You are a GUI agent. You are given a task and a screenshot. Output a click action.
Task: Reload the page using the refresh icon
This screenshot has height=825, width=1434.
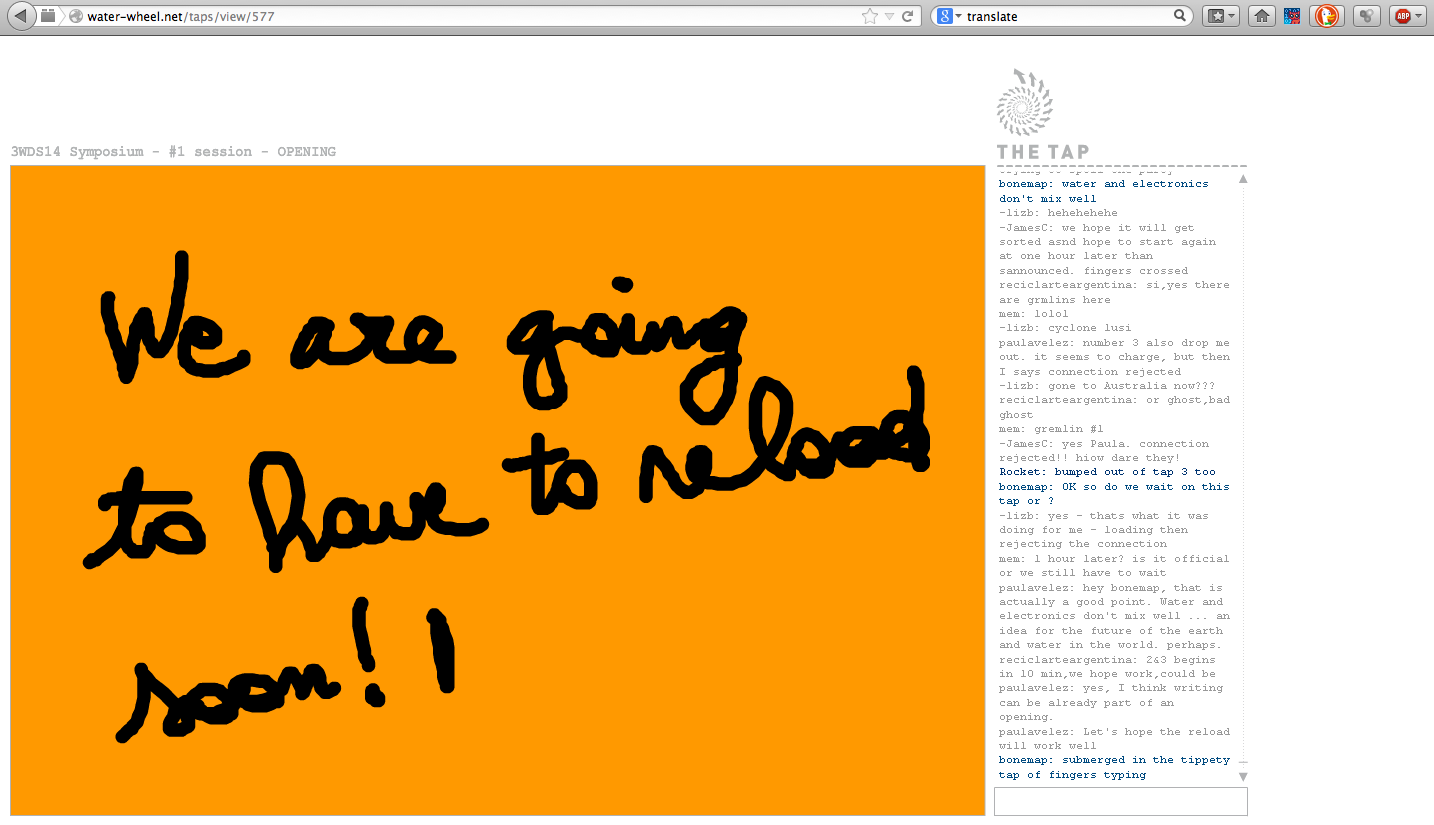(908, 16)
